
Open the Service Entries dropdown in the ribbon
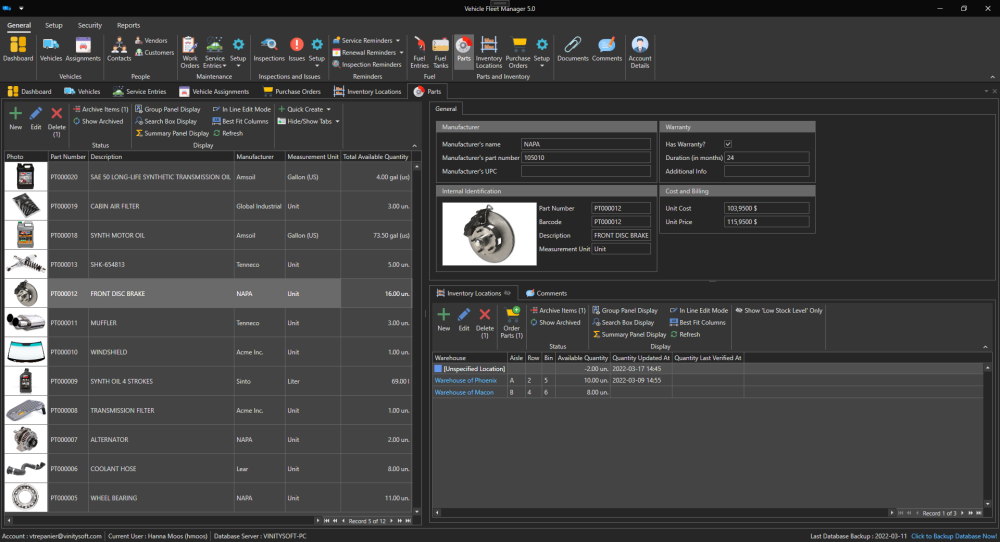[215, 52]
